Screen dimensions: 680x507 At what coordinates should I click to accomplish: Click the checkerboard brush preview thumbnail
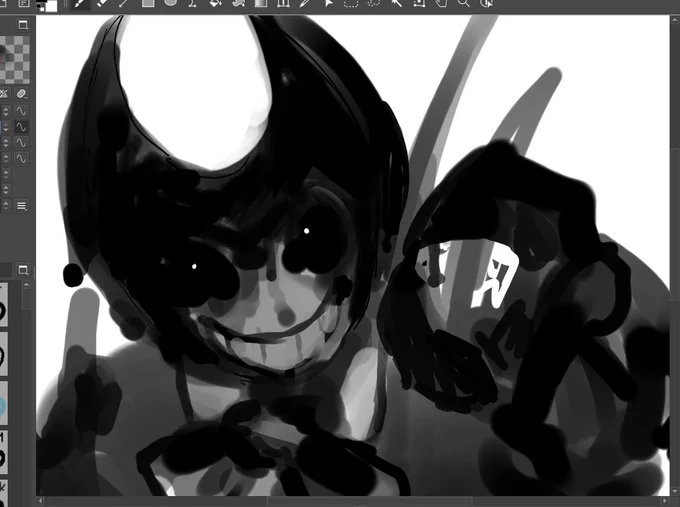[x=15, y=59]
